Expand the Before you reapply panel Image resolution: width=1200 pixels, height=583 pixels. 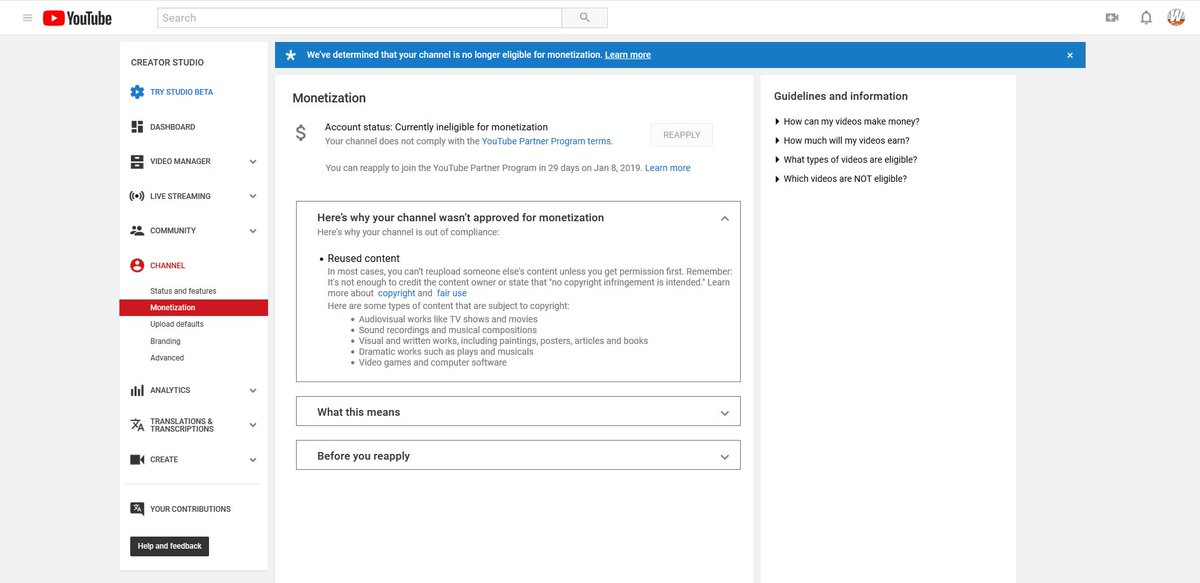coord(518,456)
